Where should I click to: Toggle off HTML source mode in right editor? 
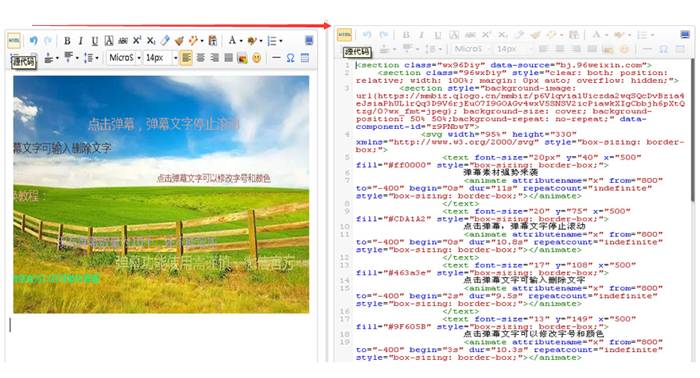click(344, 35)
